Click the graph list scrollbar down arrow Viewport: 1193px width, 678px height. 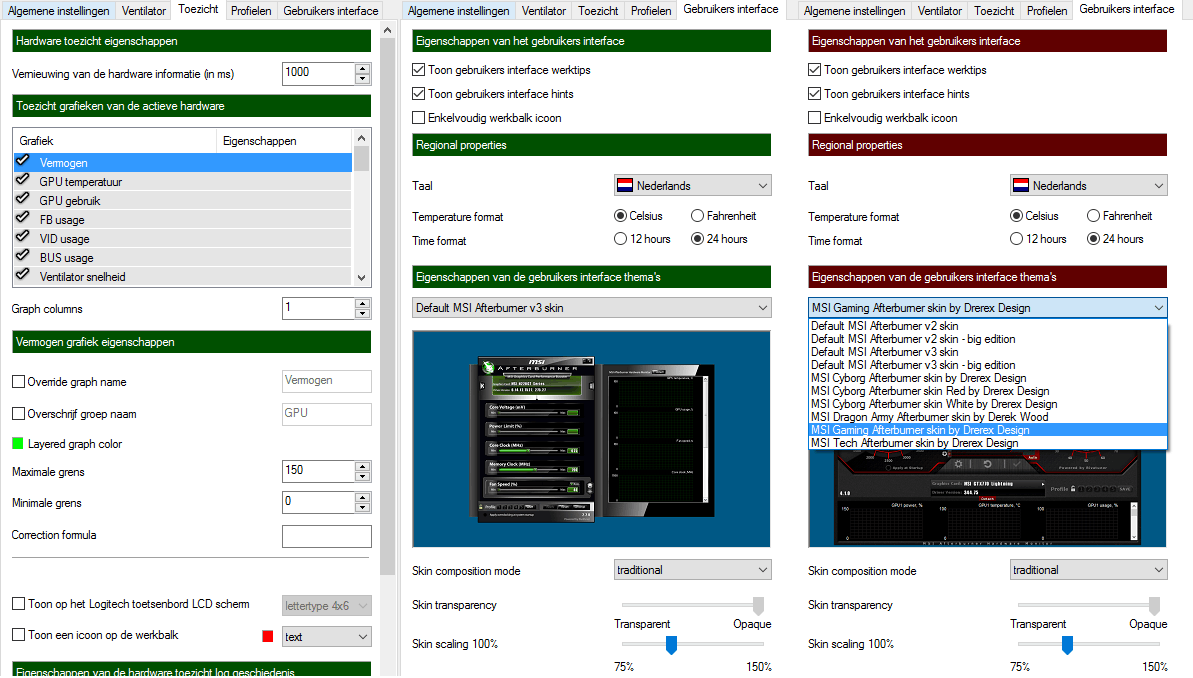tap(361, 278)
